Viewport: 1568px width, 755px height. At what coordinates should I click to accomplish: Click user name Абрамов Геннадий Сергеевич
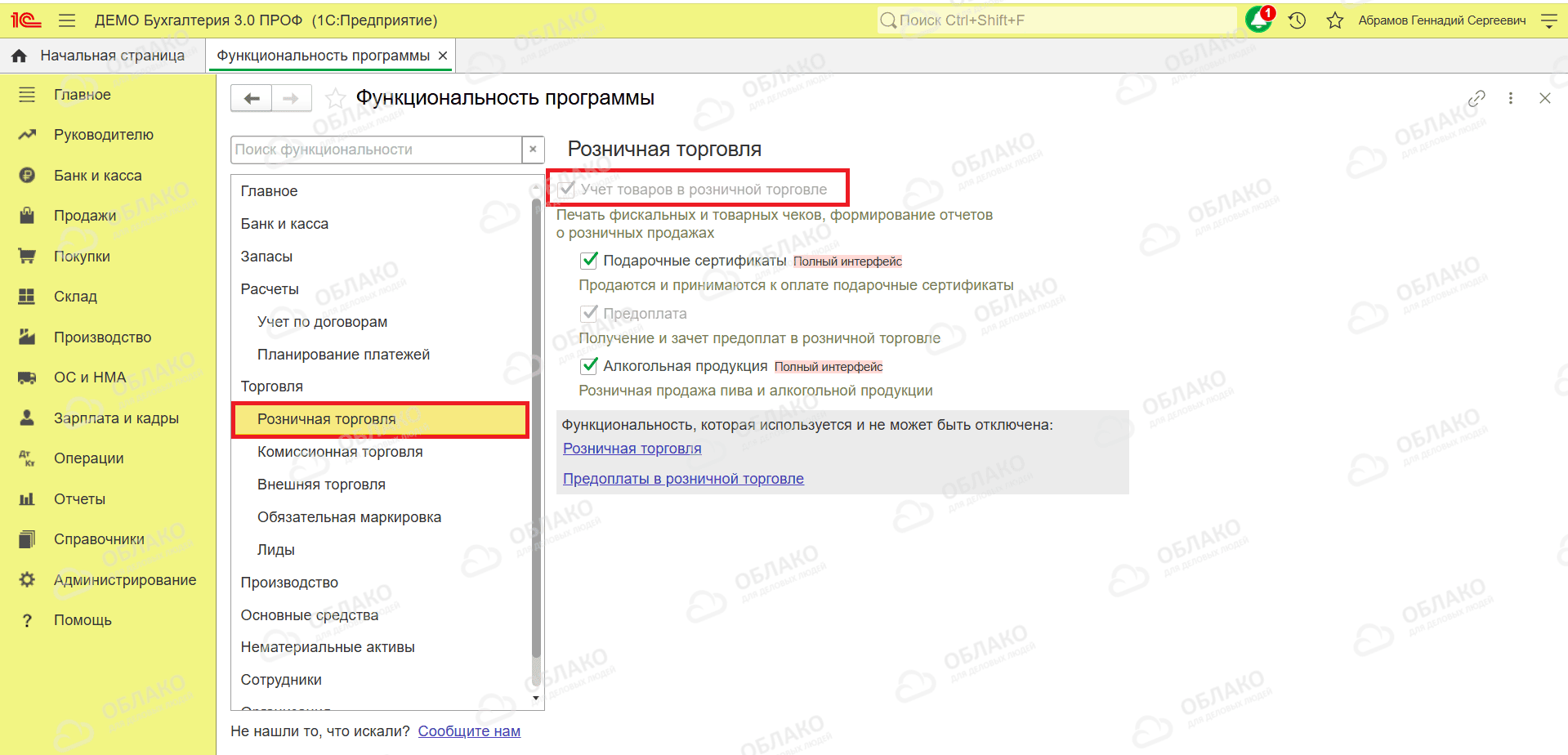(1442, 20)
